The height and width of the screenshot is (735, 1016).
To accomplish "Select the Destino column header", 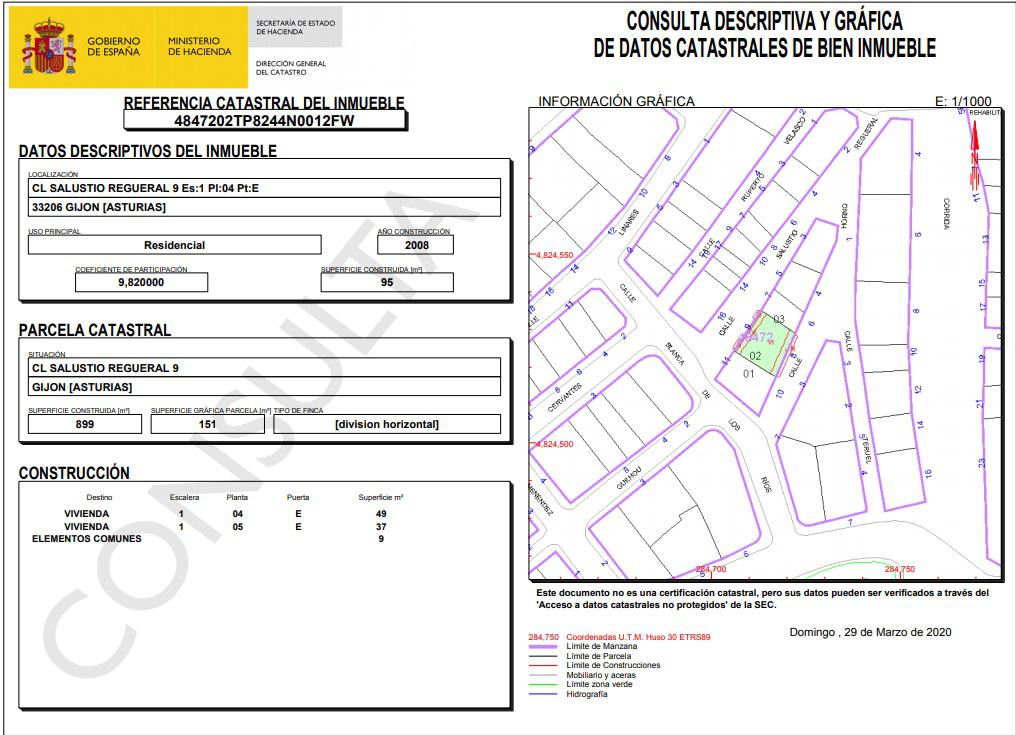I will tap(99, 497).
